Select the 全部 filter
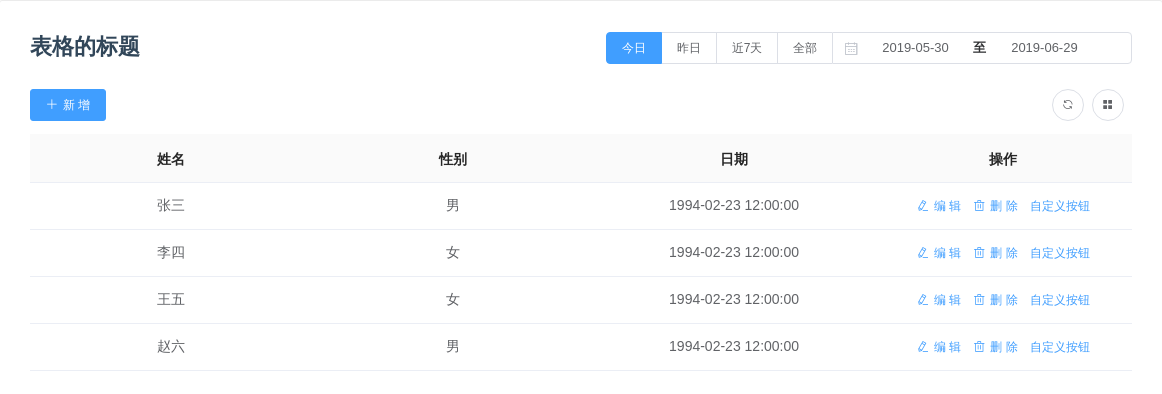This screenshot has width=1162, height=394. pyautogui.click(x=805, y=48)
